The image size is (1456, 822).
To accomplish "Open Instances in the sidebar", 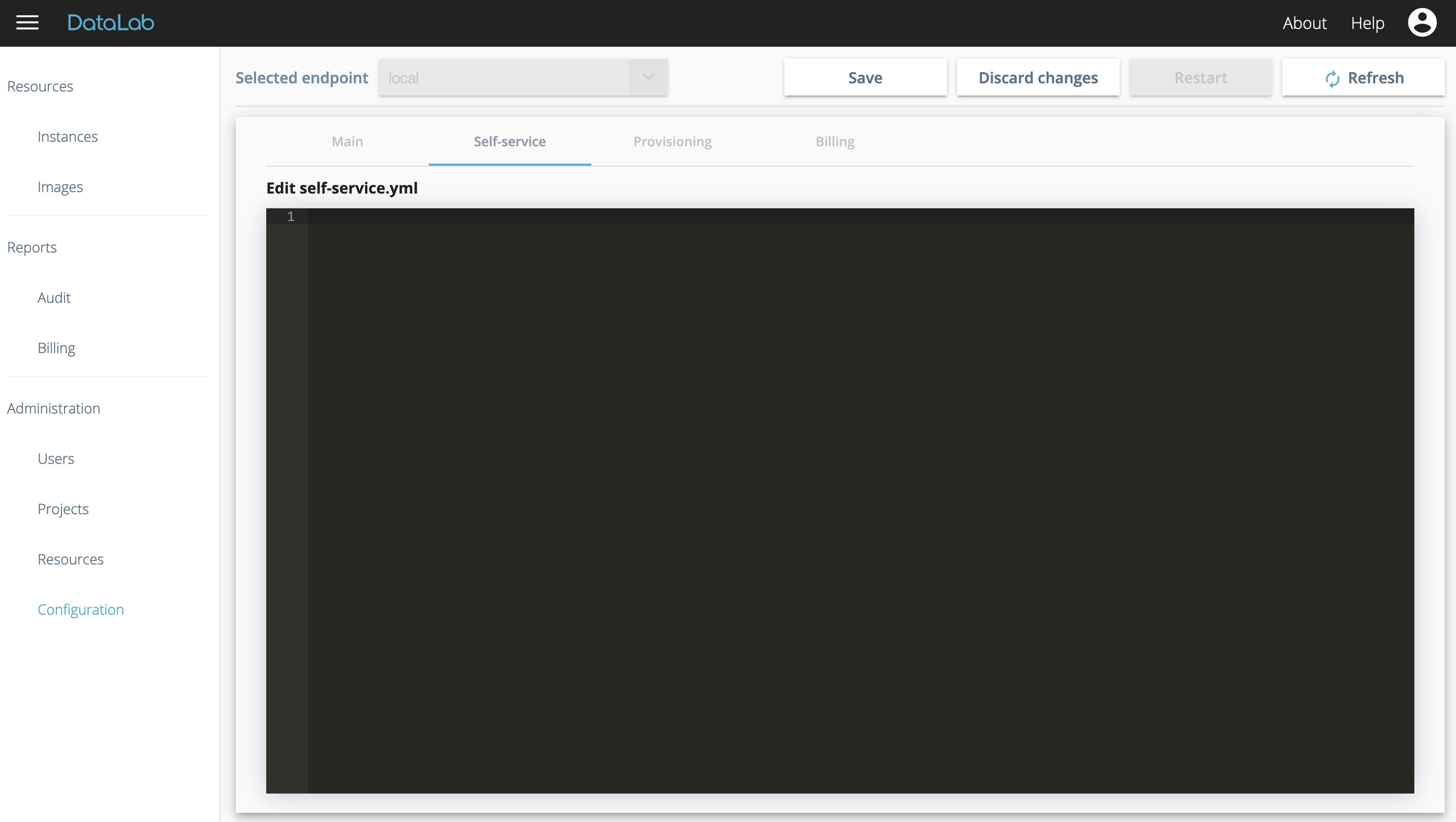I will 67,136.
